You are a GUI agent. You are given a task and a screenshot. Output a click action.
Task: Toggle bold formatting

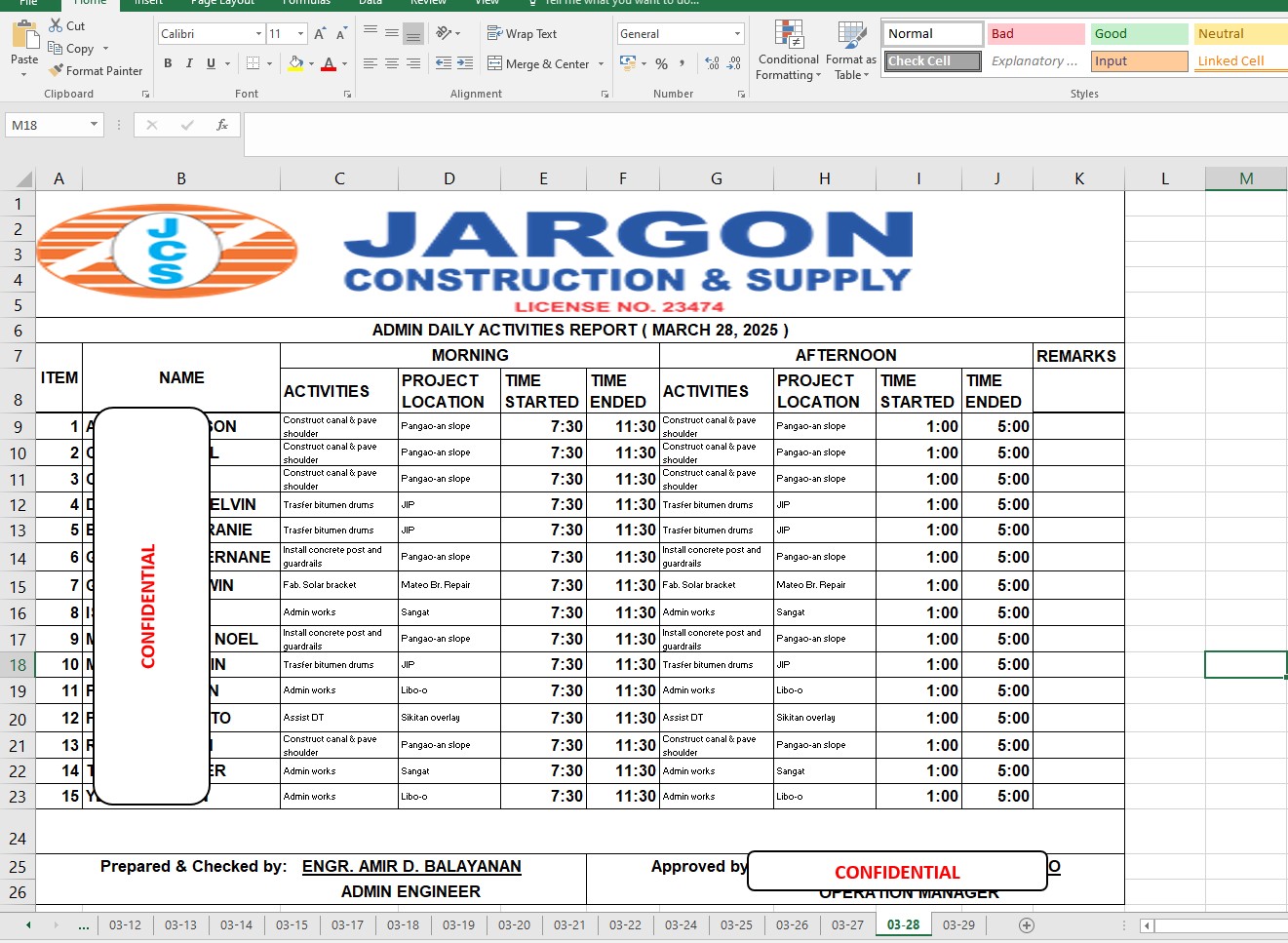168,63
